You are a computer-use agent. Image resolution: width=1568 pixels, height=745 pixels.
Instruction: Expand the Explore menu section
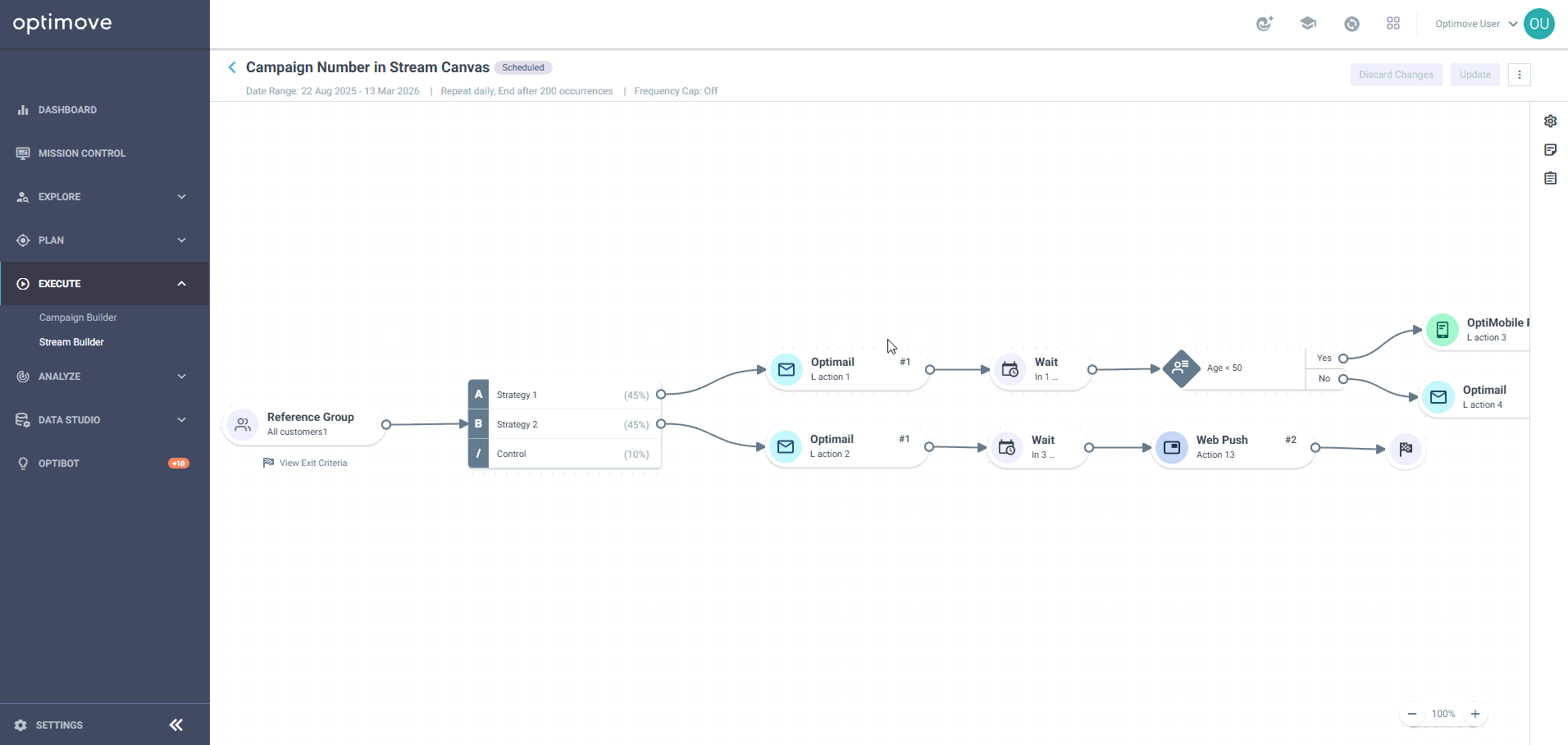pos(105,197)
